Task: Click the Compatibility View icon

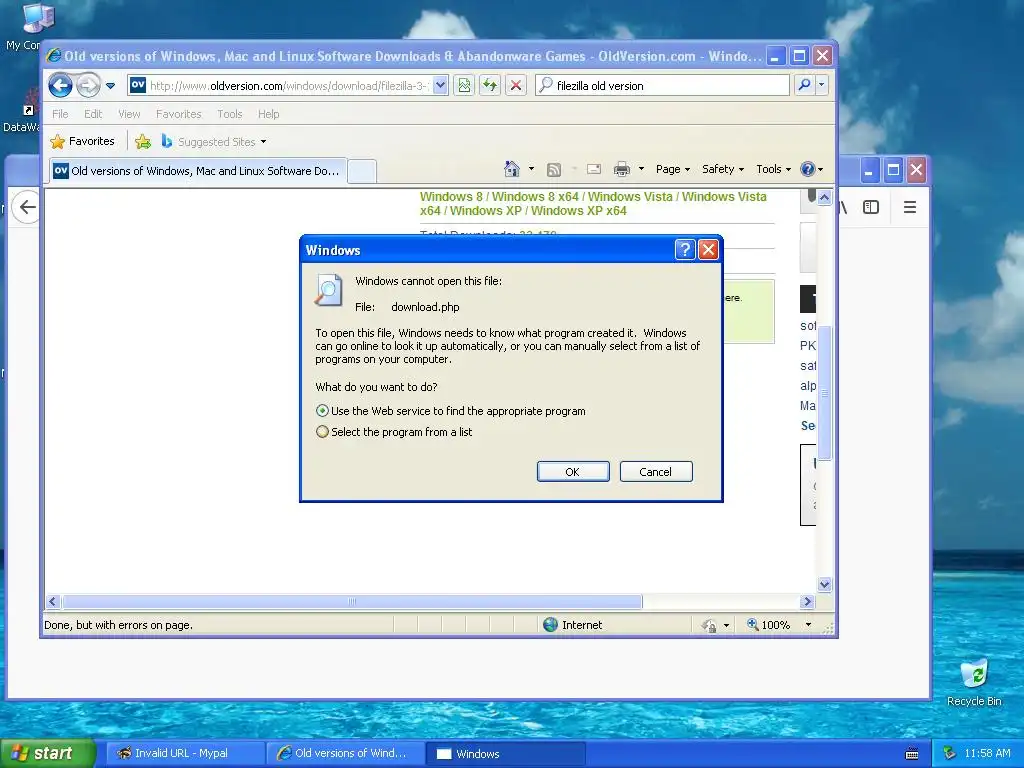Action: point(464,86)
